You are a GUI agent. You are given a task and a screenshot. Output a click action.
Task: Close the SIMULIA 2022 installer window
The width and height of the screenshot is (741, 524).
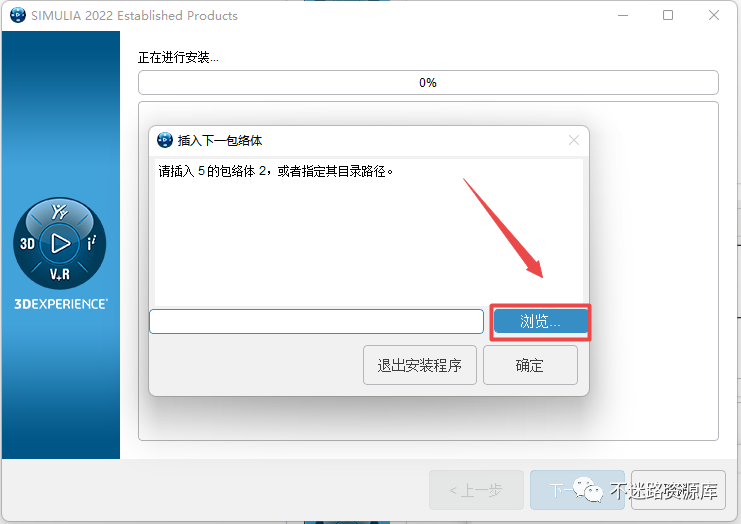714,16
